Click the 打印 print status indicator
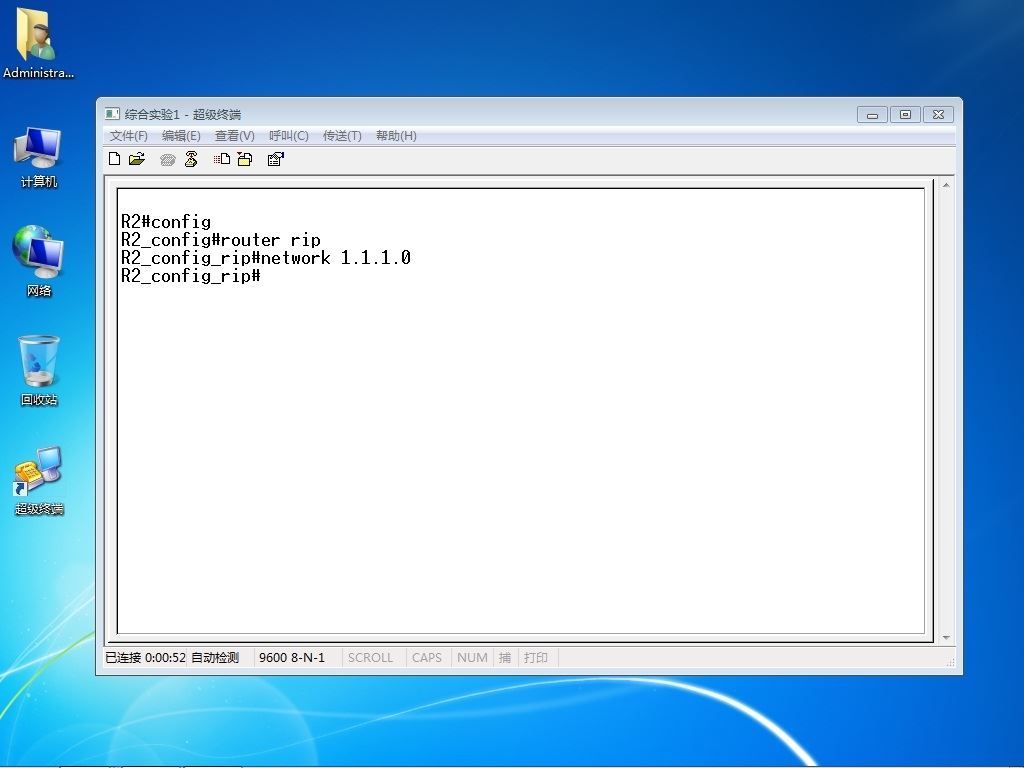Viewport: 1024px width, 768px height. (536, 658)
